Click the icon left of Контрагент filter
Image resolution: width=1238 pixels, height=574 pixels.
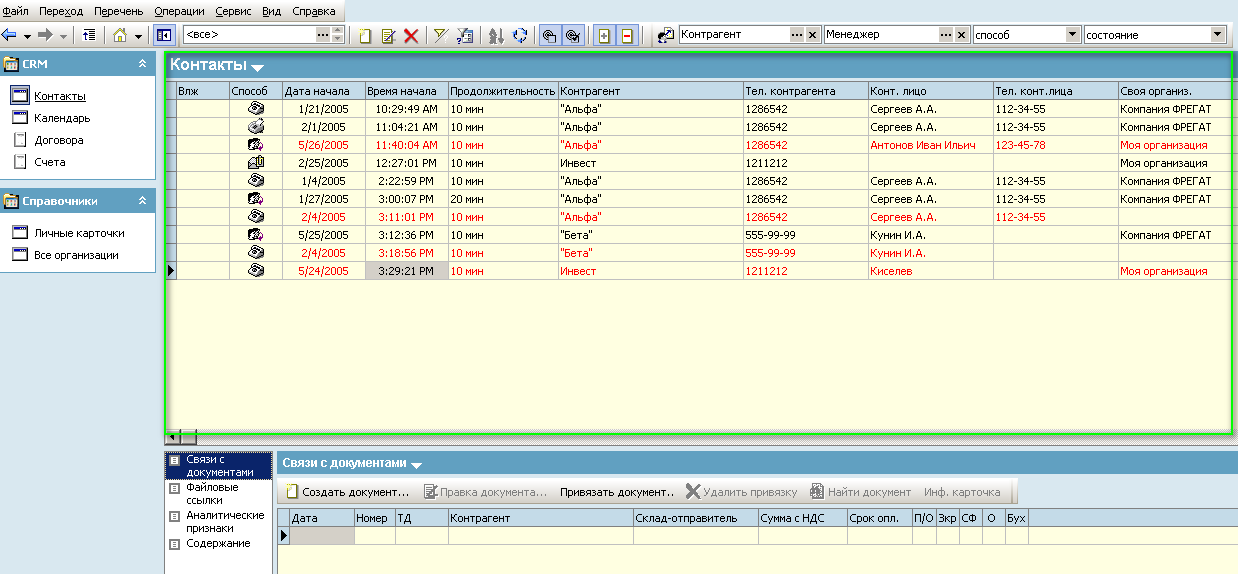click(x=666, y=35)
